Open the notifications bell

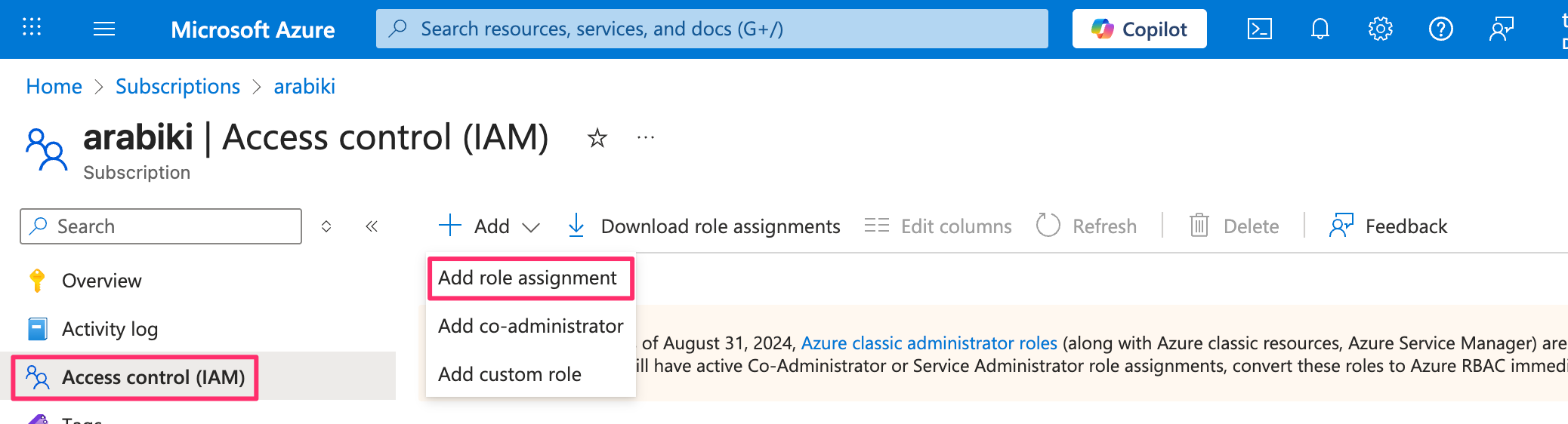click(1320, 29)
